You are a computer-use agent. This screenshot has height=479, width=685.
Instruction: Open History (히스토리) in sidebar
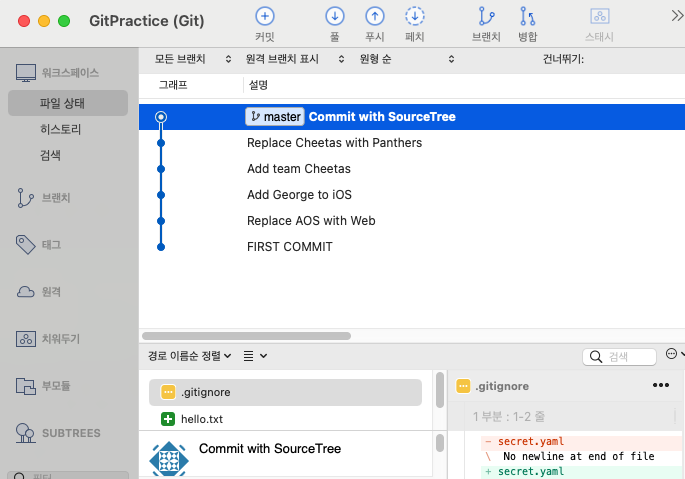pyautogui.click(x=61, y=129)
